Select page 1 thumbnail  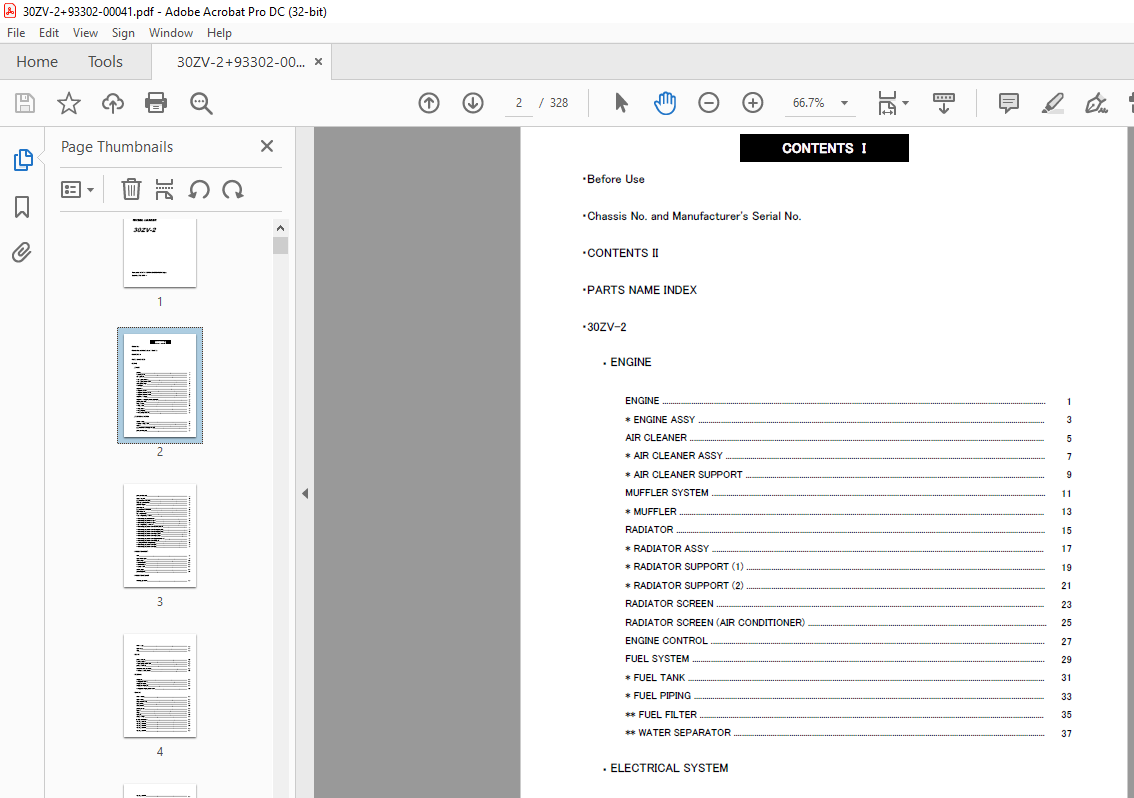(x=160, y=252)
